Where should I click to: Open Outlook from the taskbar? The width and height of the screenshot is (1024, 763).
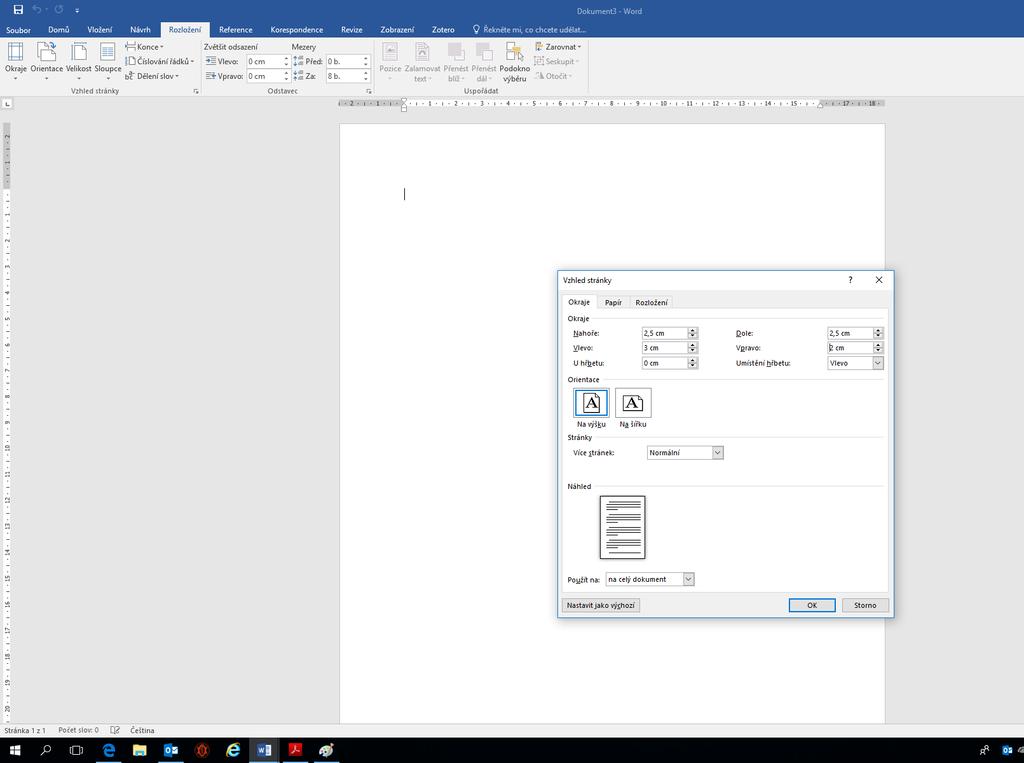pos(170,750)
